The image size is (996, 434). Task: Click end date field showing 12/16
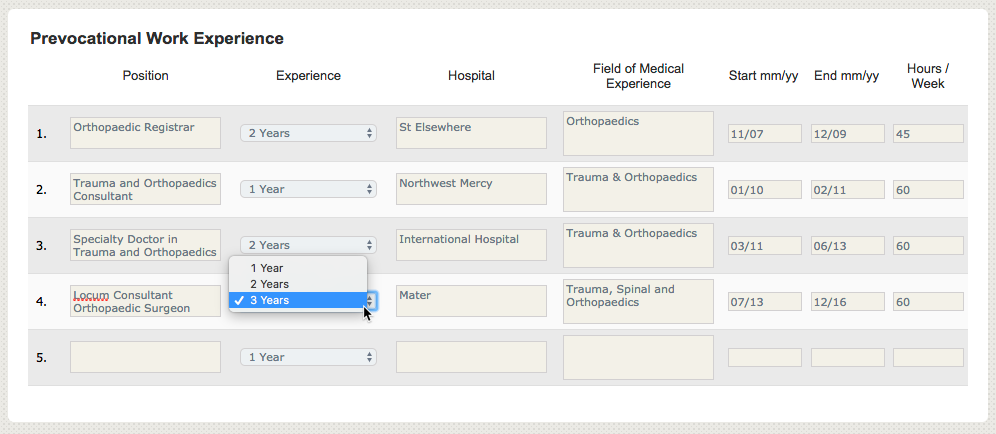tap(847, 301)
